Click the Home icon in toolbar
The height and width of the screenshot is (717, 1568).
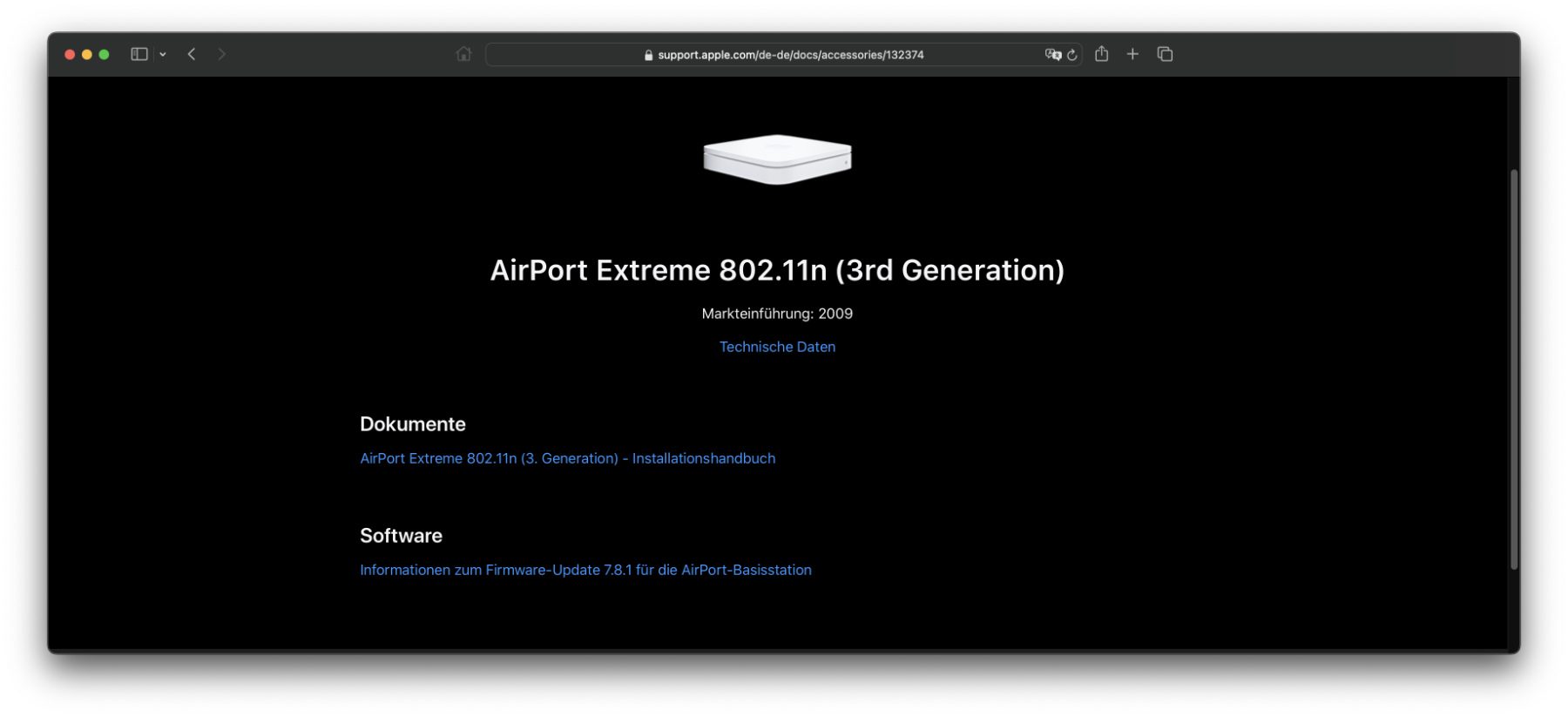(463, 54)
